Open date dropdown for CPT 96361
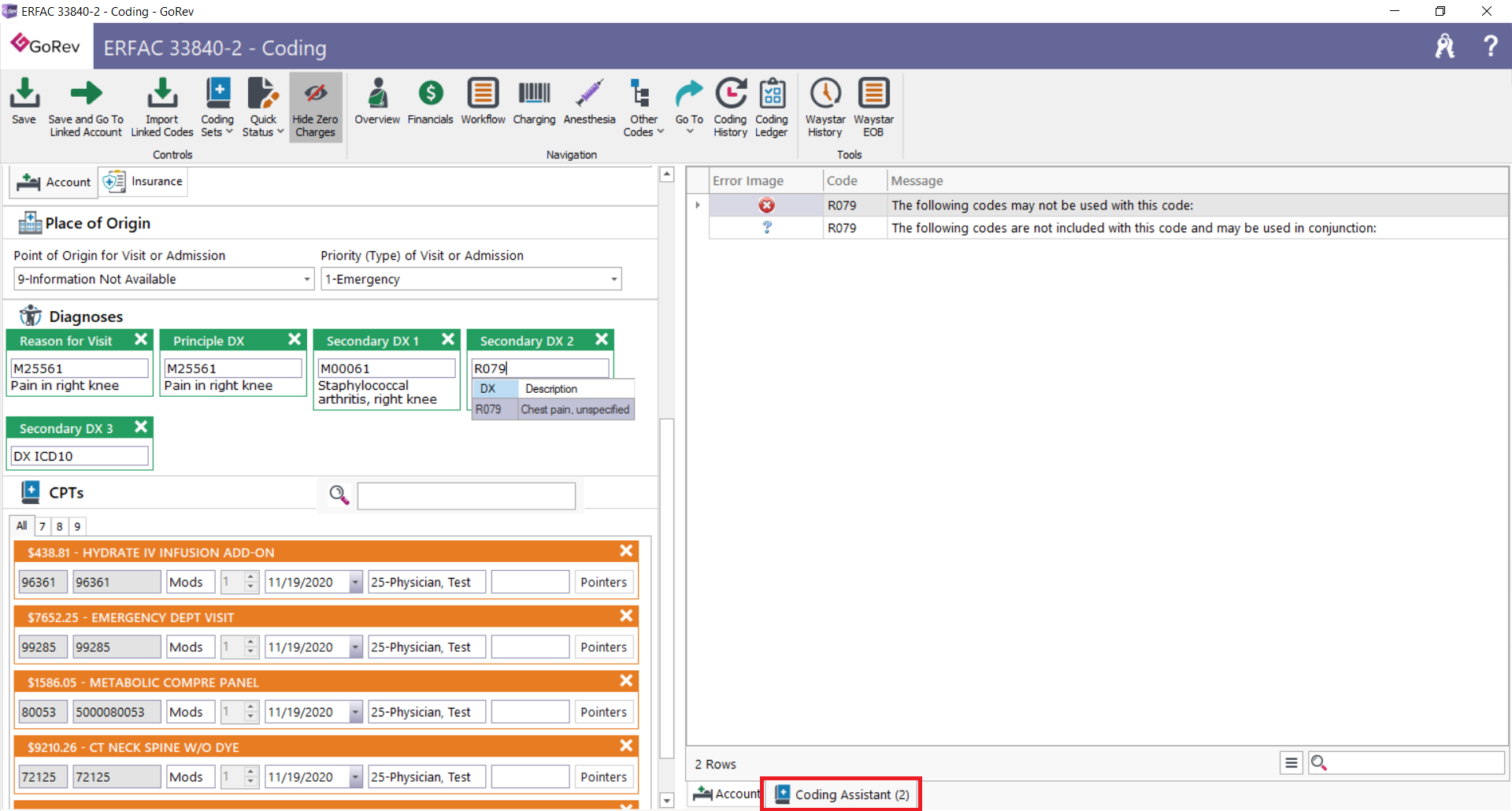The image size is (1512, 811). (356, 583)
